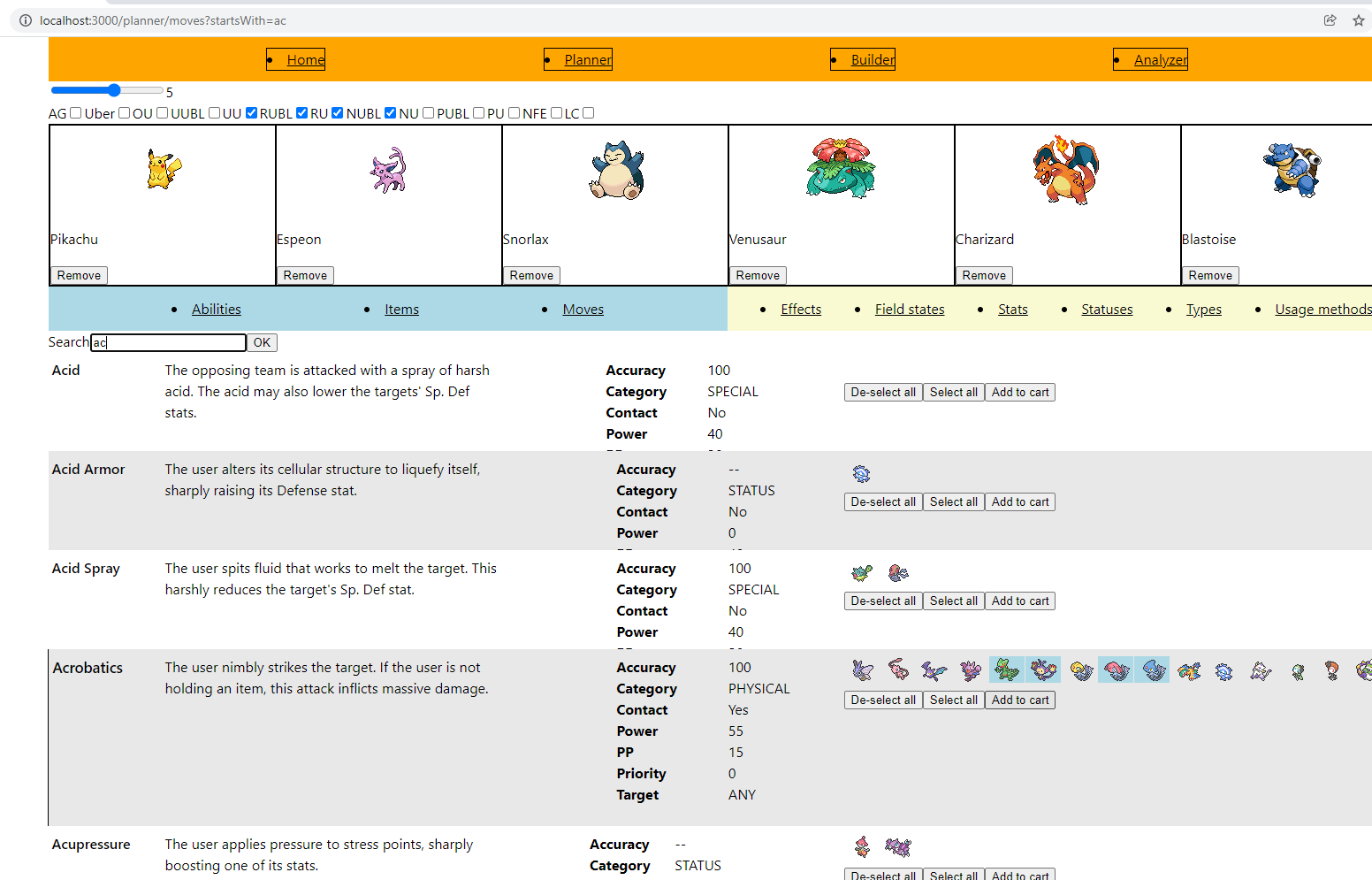
Task: Click the browser share page icon
Action: coord(1330,20)
